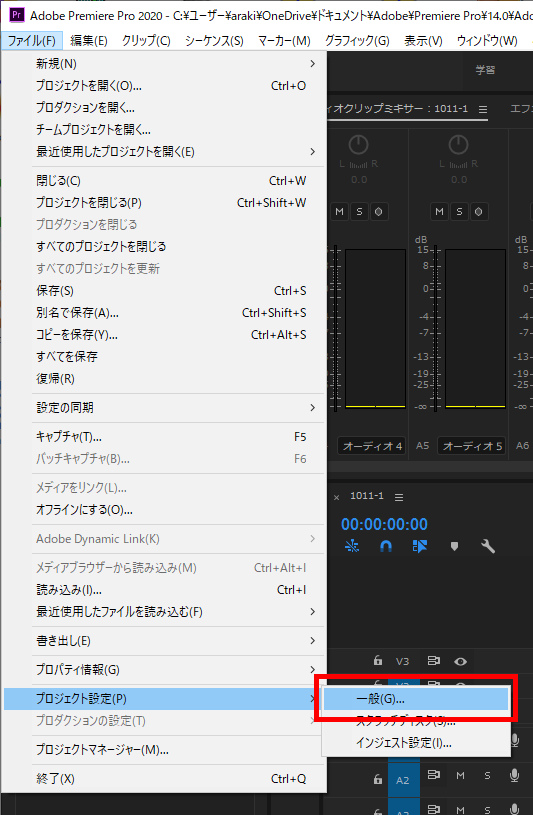533x815 pixels.
Task: Toggle the lock on track V3
Action: [x=378, y=661]
